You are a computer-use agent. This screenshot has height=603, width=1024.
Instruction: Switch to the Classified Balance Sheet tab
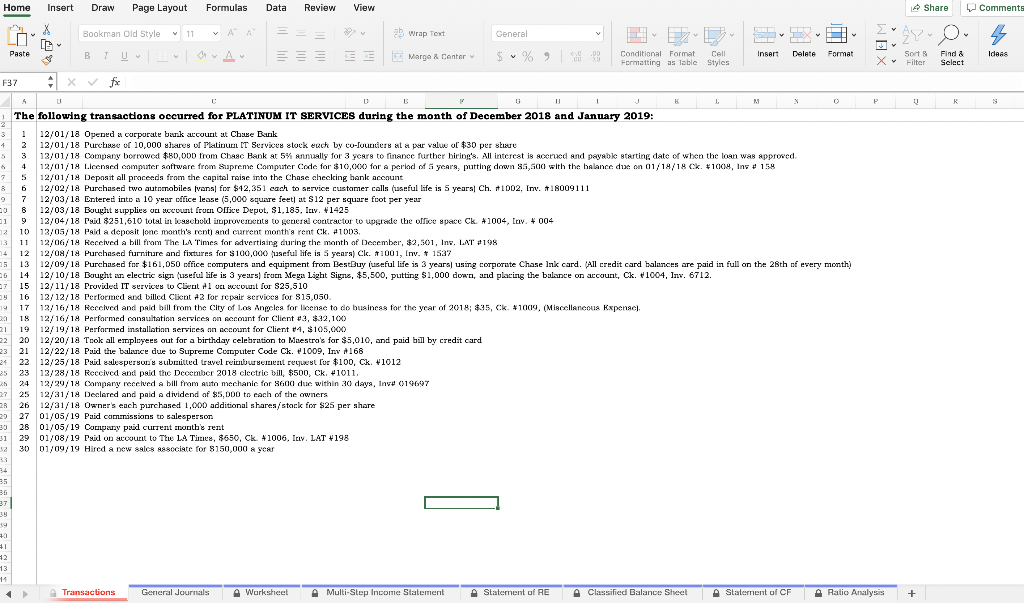[630, 593]
